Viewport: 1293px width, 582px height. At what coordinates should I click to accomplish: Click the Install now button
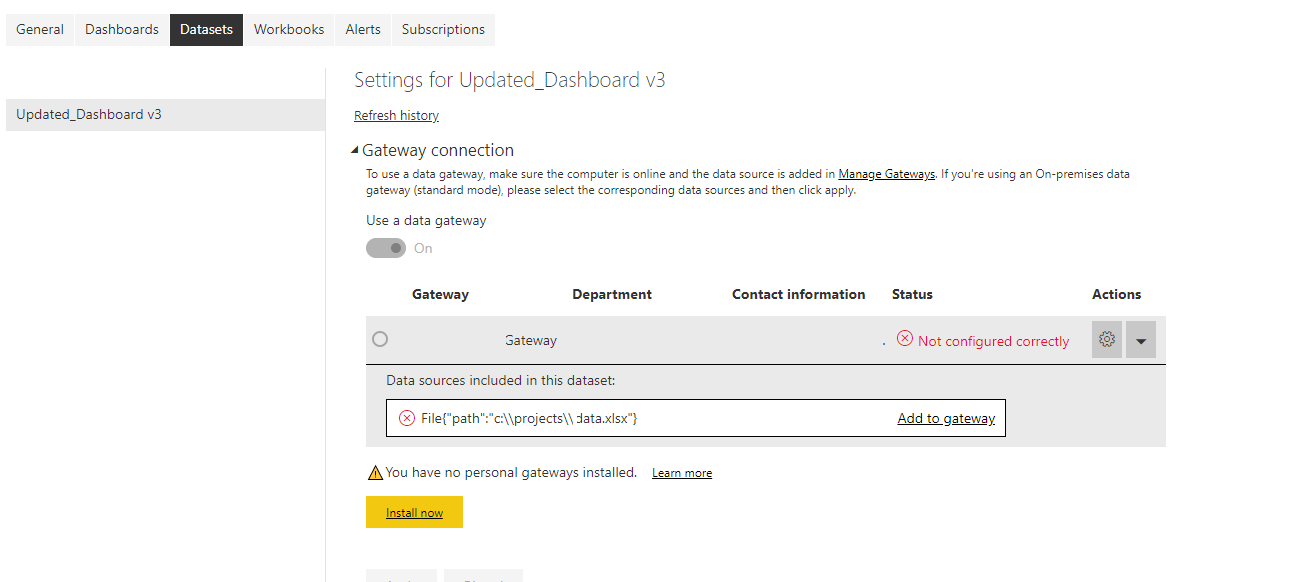click(x=414, y=512)
